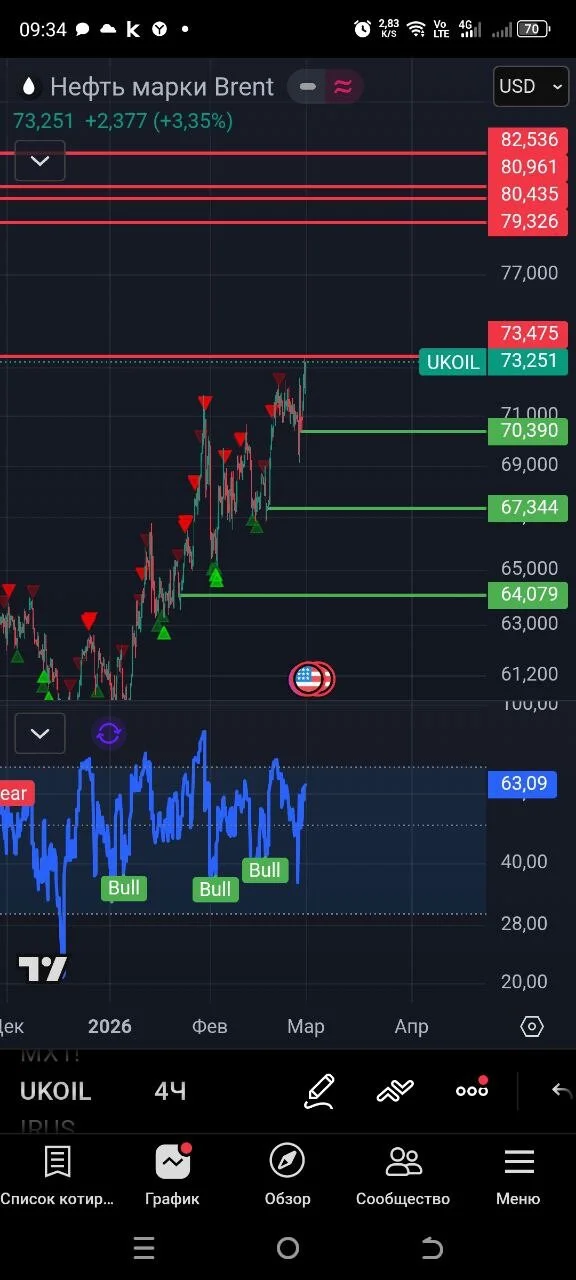
Task: Change the 4Ч timeframe interval
Action: pos(170,1091)
